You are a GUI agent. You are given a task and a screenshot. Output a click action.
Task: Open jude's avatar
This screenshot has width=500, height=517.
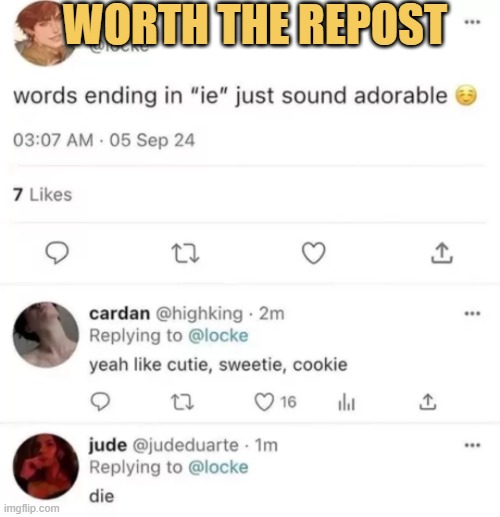coord(46,466)
